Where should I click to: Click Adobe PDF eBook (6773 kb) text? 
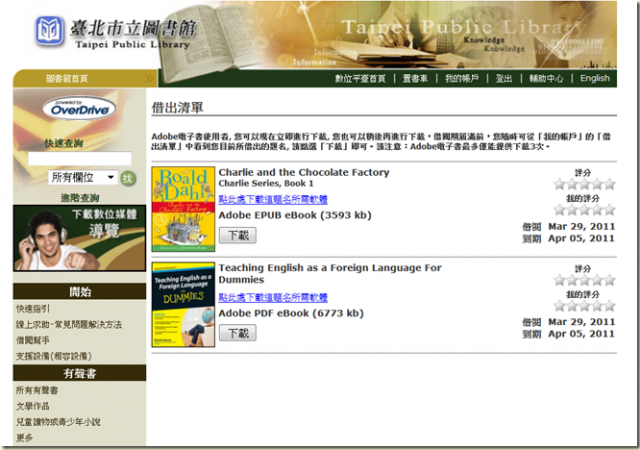(291, 313)
